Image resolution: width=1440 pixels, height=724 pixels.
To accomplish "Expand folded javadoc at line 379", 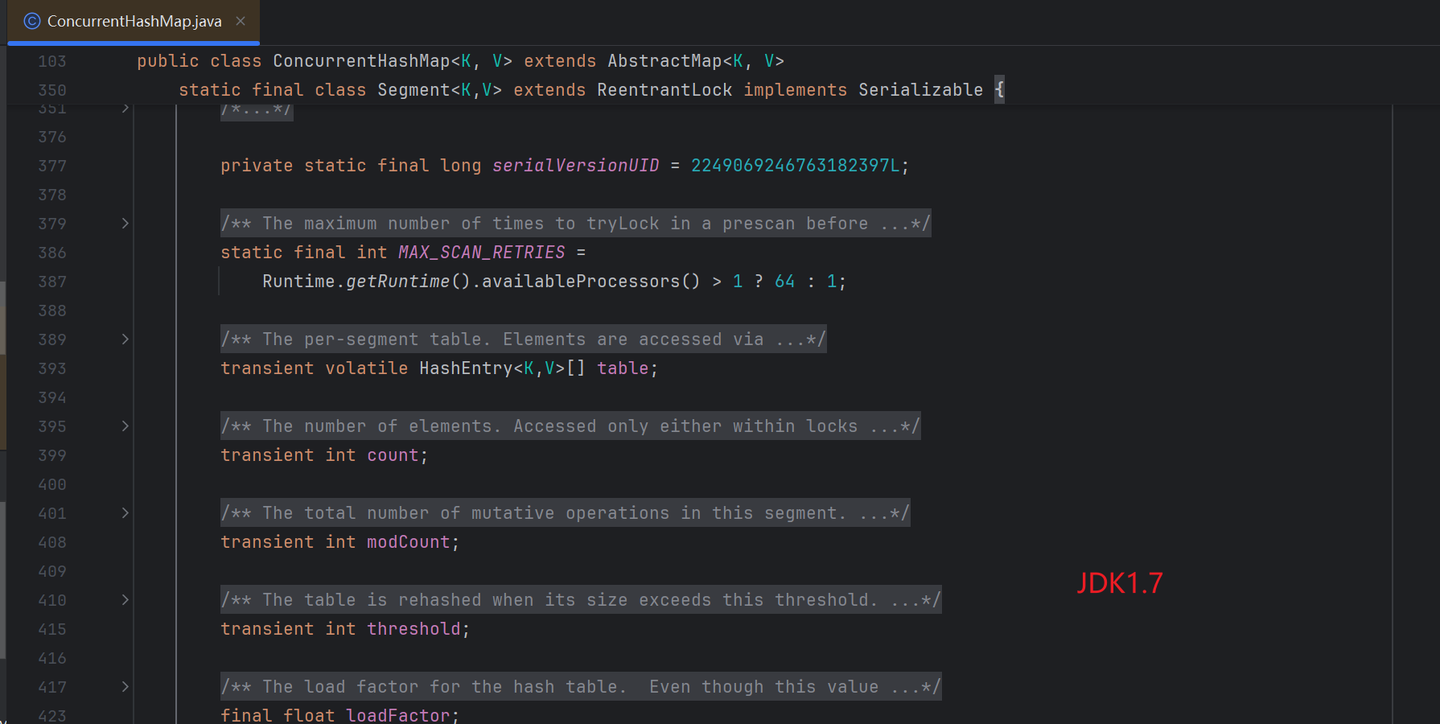I will 125,223.
